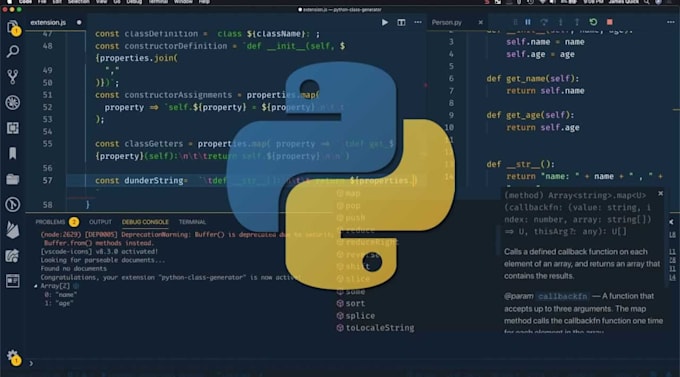Restart debugging with the green arrow
This screenshot has width=680, height=377.
pos(593,22)
